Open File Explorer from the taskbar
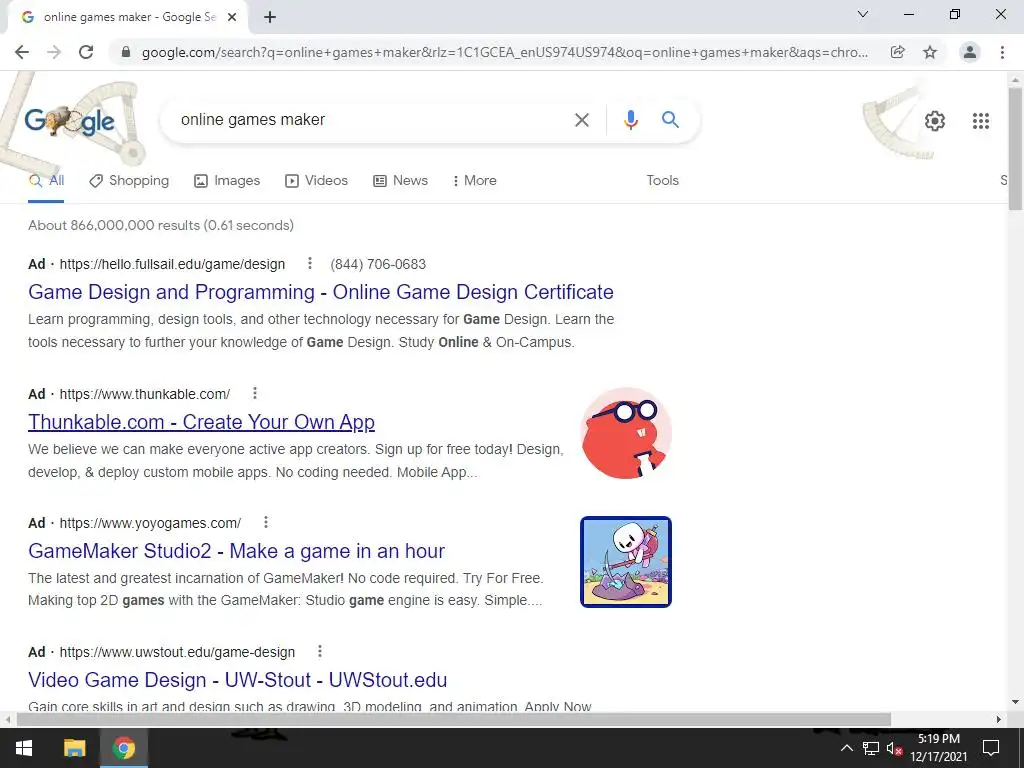This screenshot has height=768, width=1024. (x=74, y=748)
